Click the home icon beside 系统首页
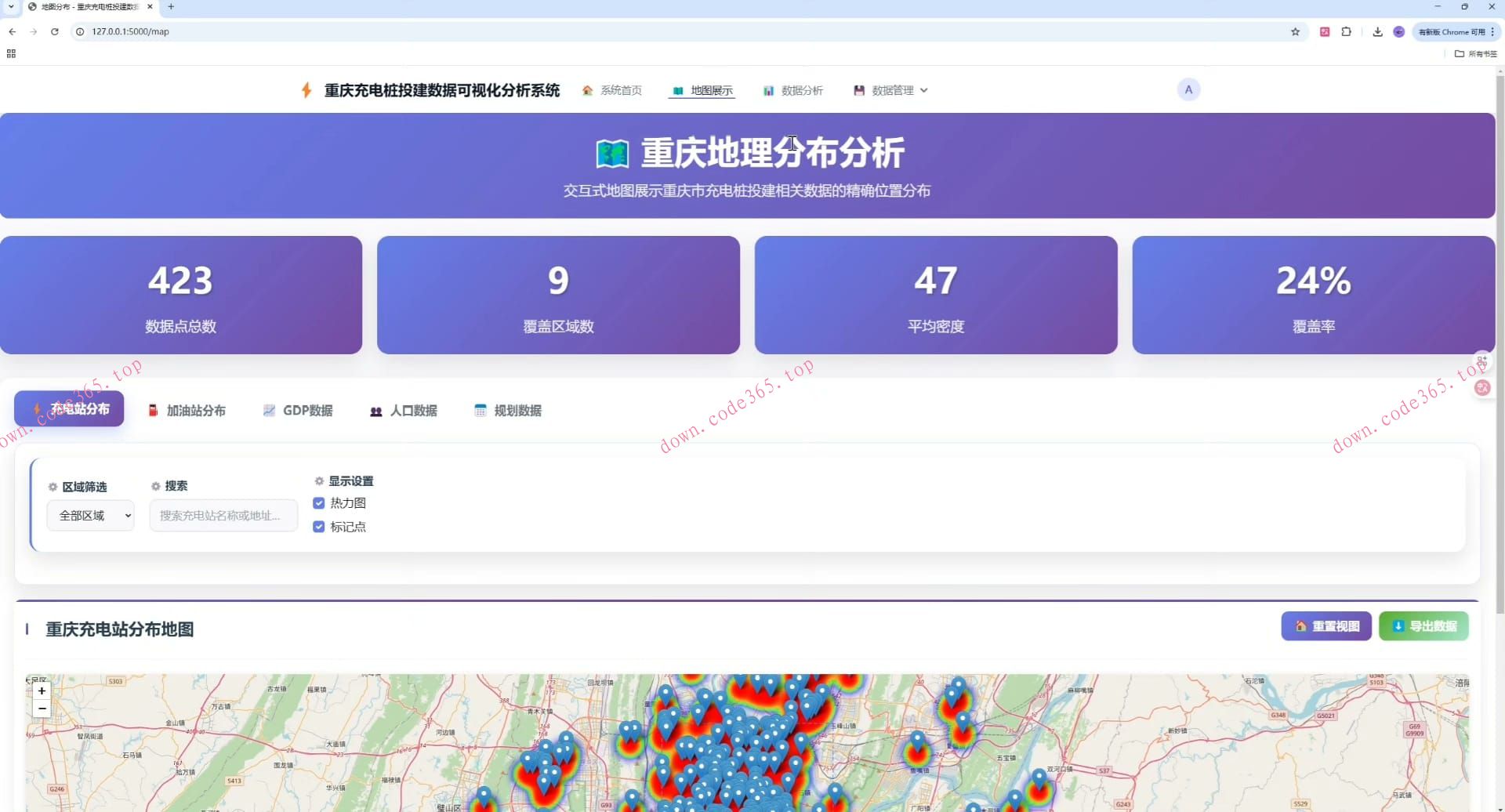This screenshot has width=1505, height=812. 587,90
